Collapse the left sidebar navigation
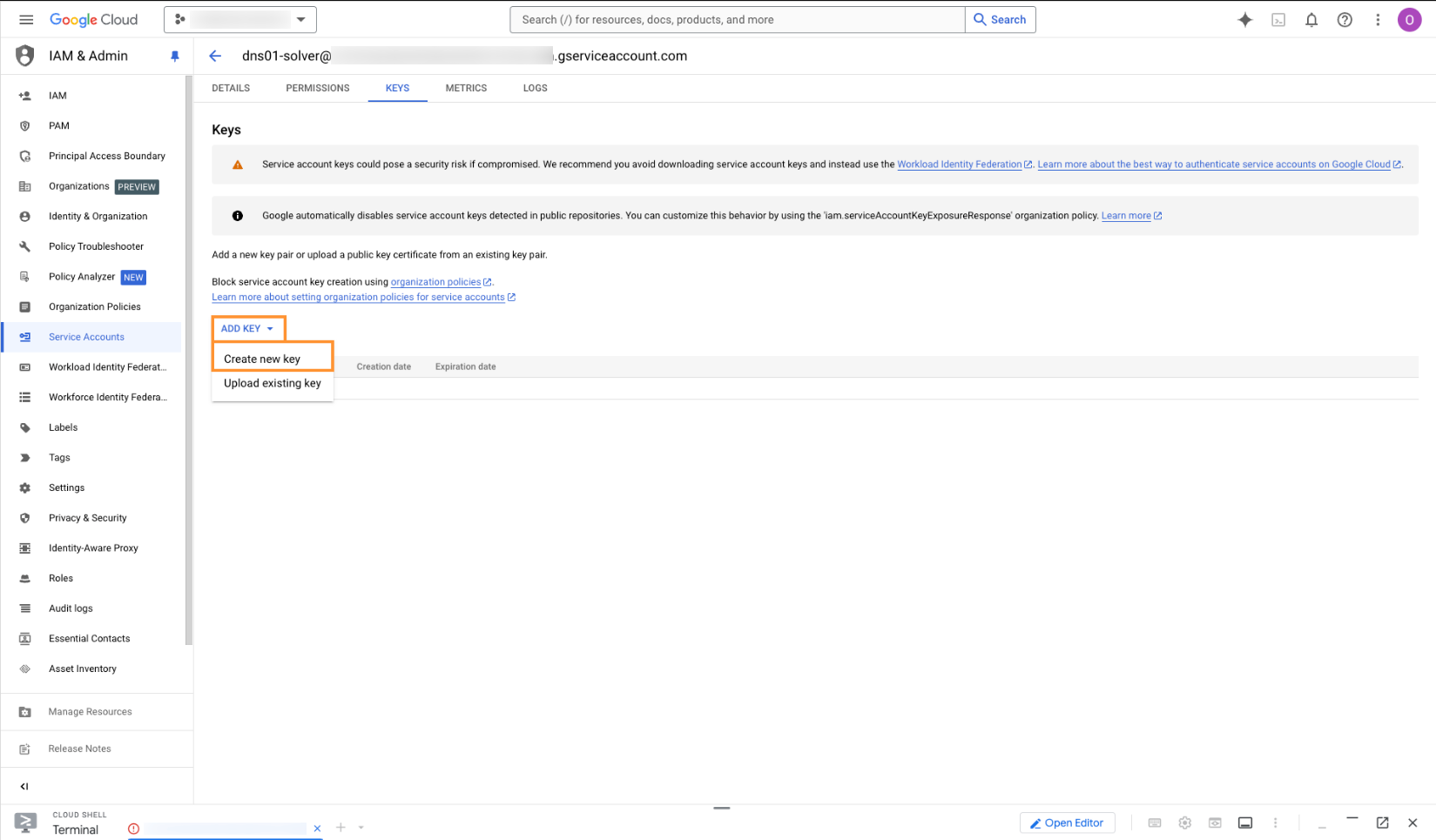The height and width of the screenshot is (840, 1436). tap(24, 786)
